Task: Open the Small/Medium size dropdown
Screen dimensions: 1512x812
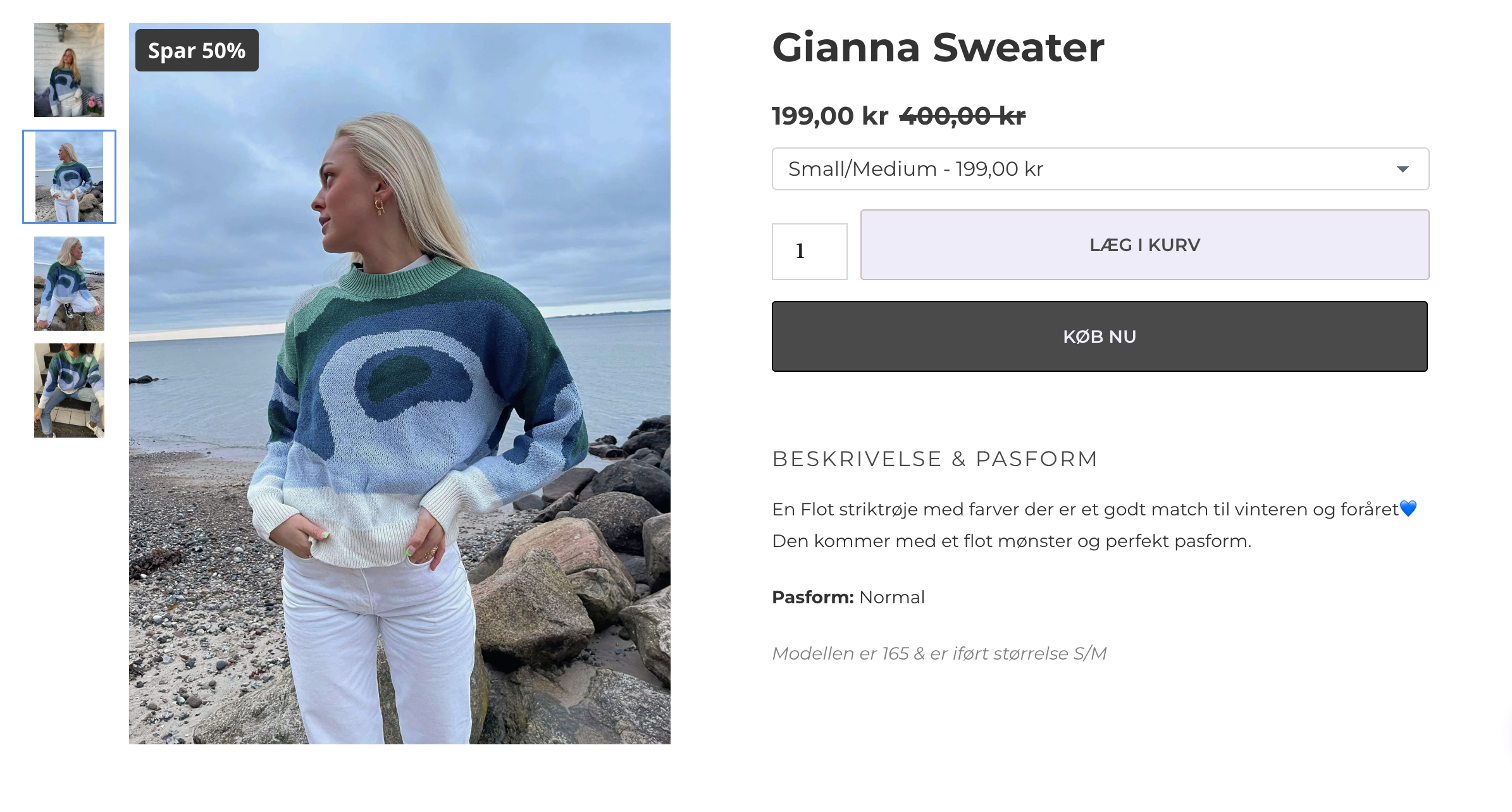Action: point(1100,169)
